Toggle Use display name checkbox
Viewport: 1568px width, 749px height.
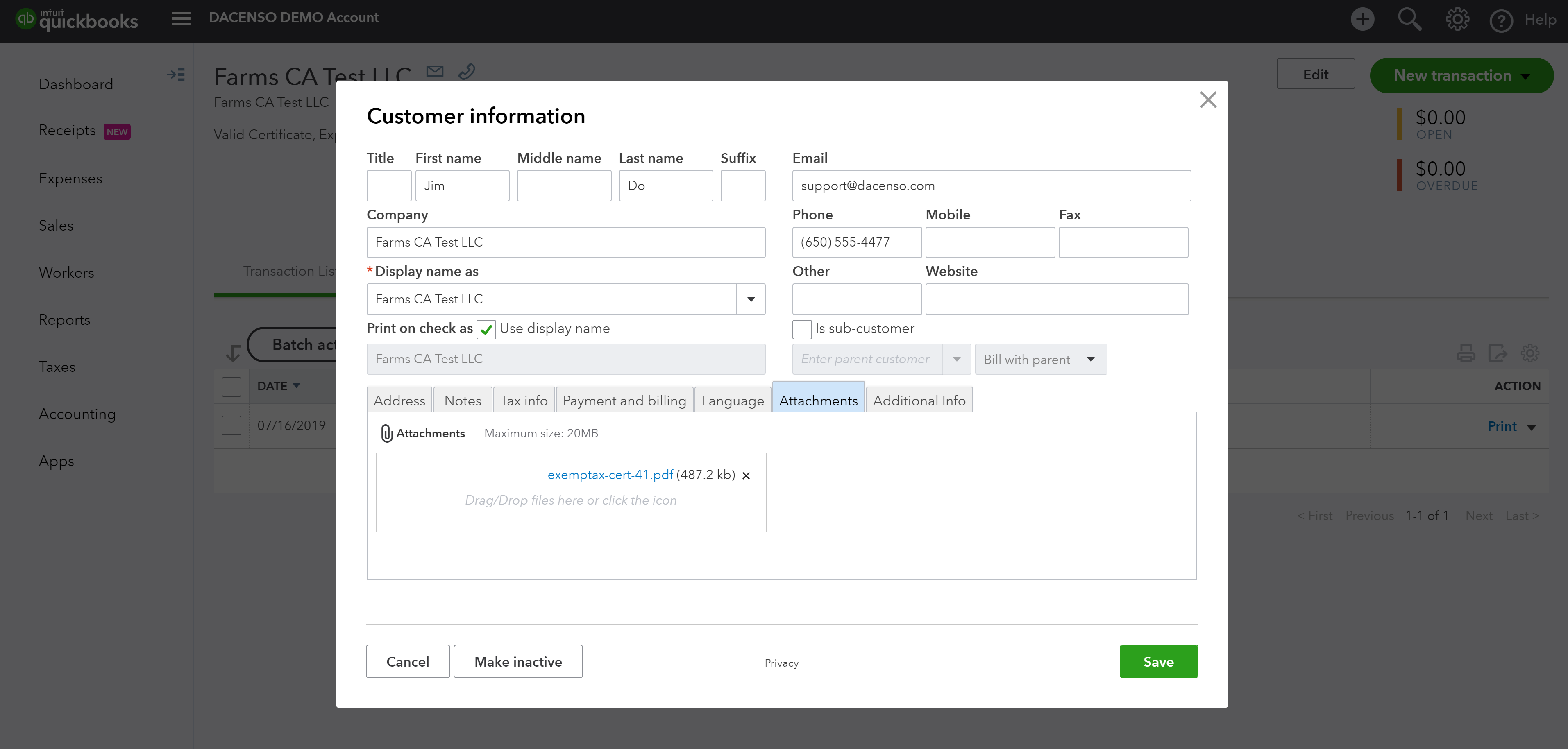tap(486, 329)
